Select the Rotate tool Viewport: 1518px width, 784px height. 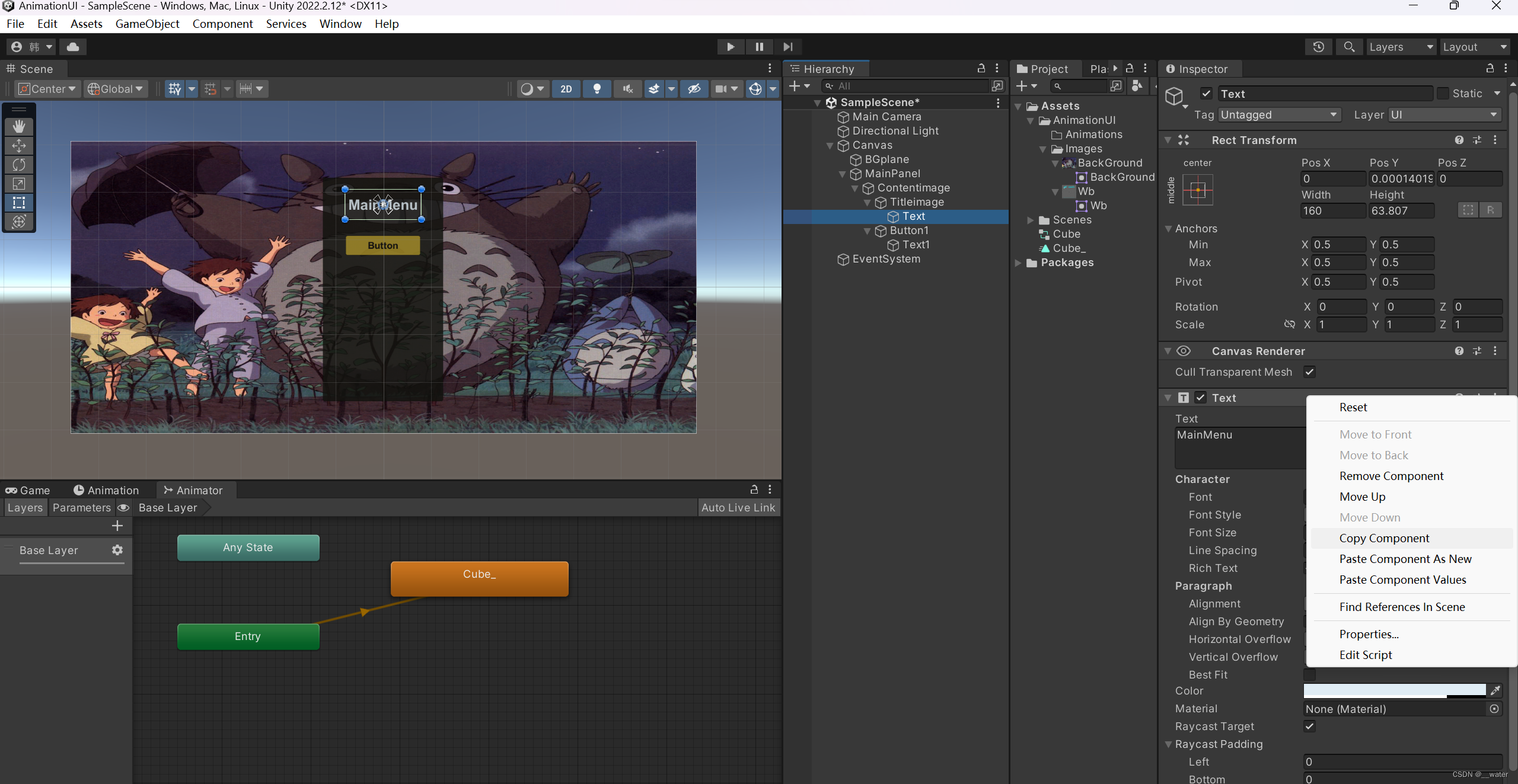click(19, 164)
